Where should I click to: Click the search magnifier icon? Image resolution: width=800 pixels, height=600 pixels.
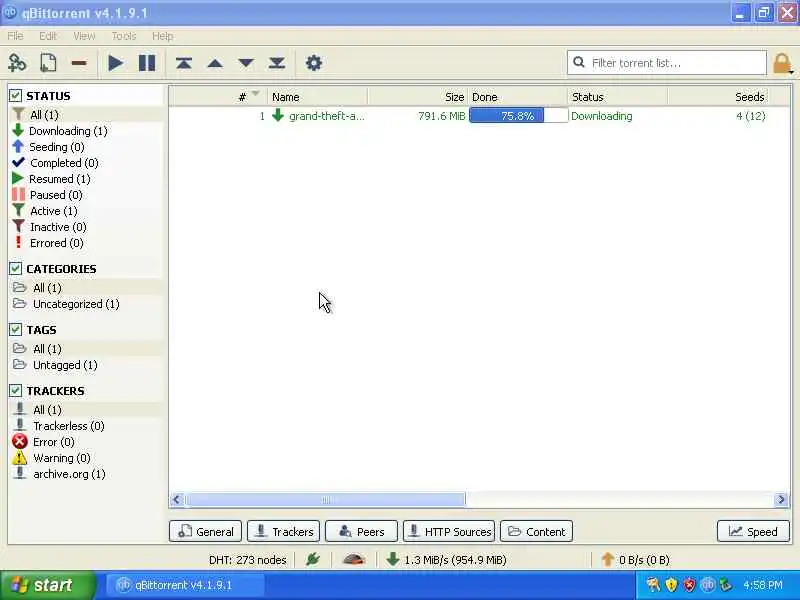(x=579, y=62)
